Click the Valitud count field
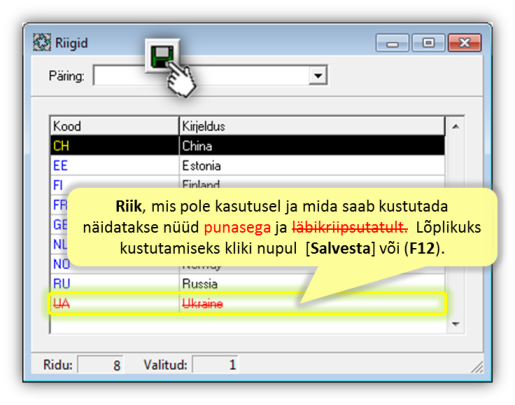 coord(215,365)
